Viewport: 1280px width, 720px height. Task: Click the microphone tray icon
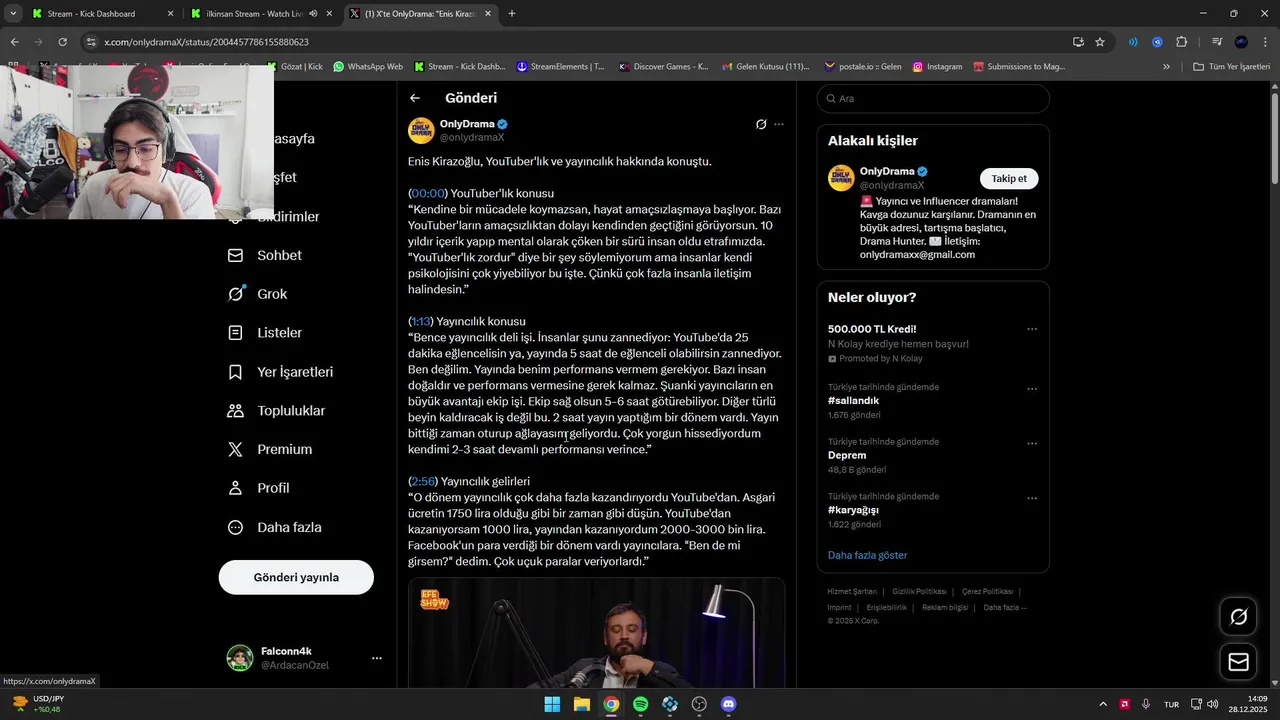pos(1146,704)
